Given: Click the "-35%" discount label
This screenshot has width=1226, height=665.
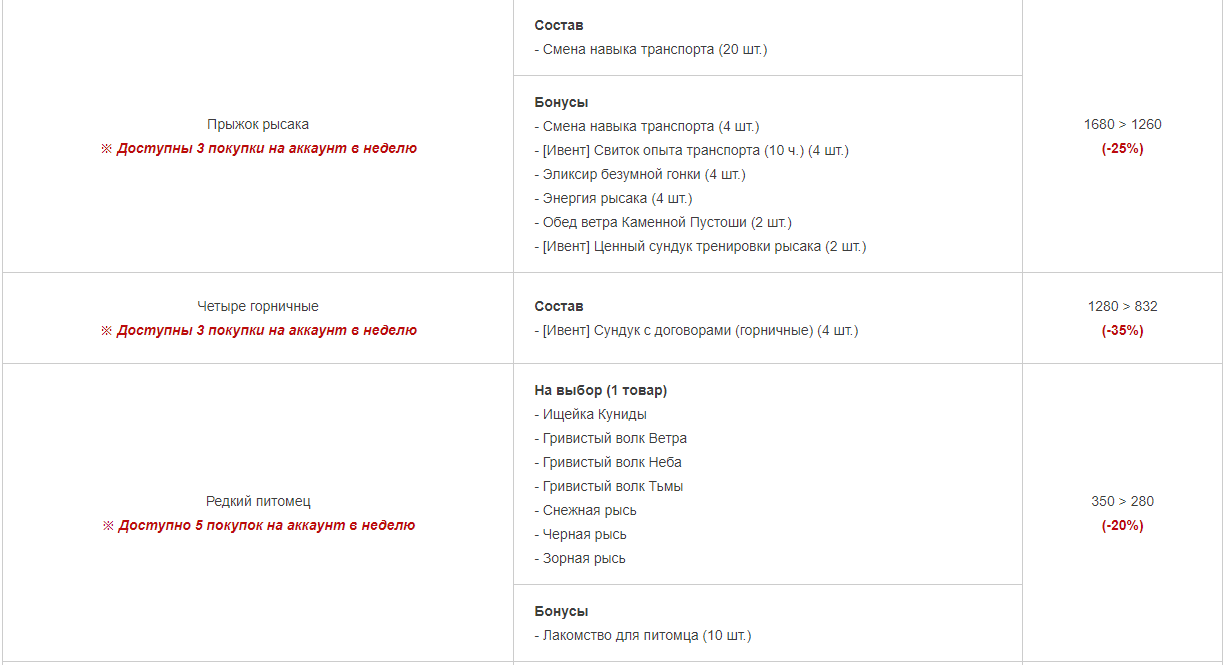Looking at the screenshot, I should click(x=1122, y=331).
